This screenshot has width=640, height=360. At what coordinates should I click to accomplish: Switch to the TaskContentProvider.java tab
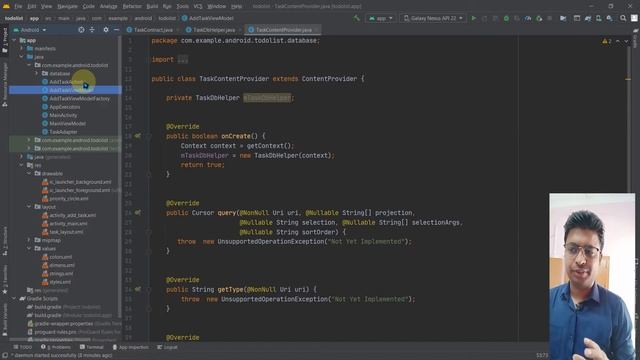click(x=283, y=30)
